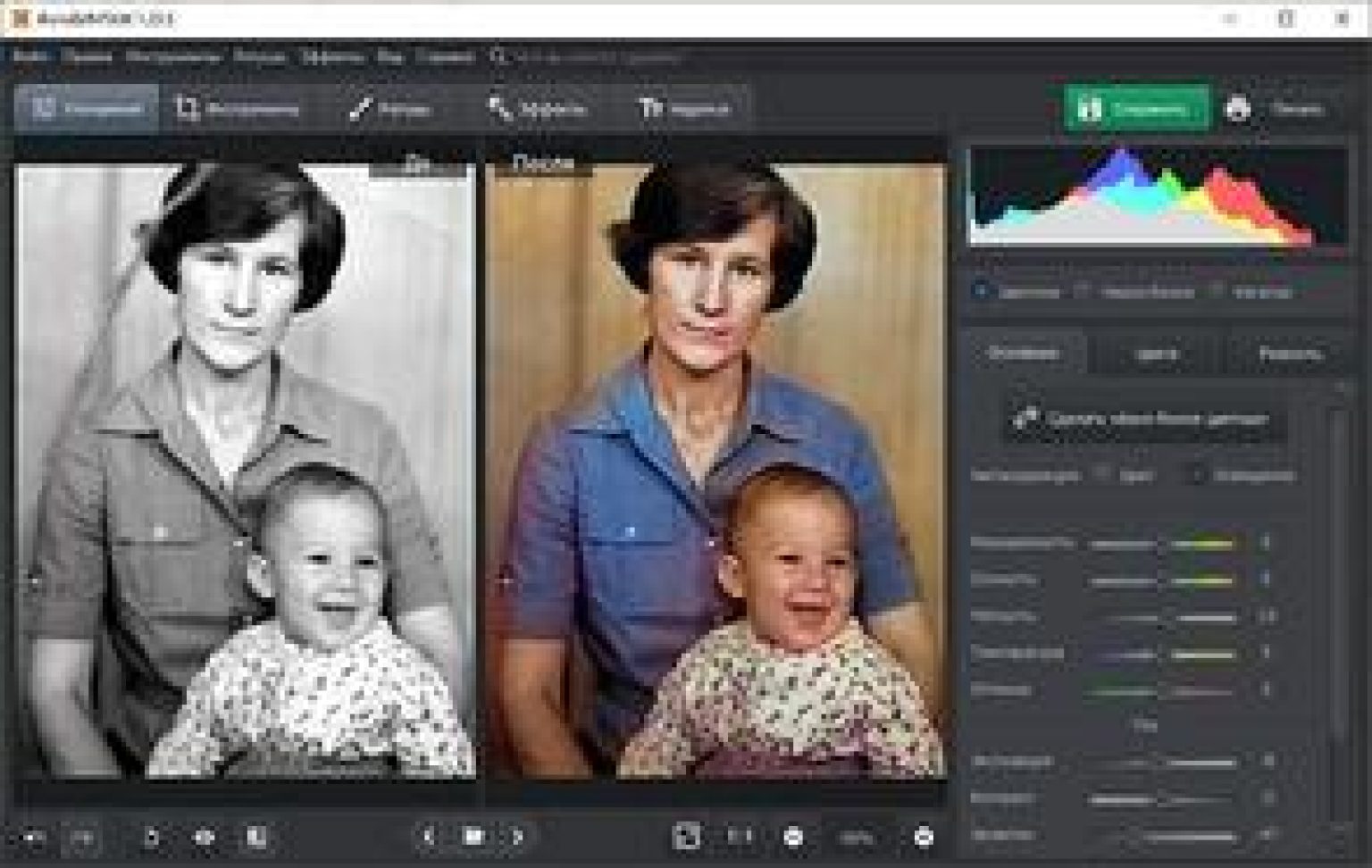Select the Черно-белое radio option
The image size is (1372, 868).
(1083, 291)
